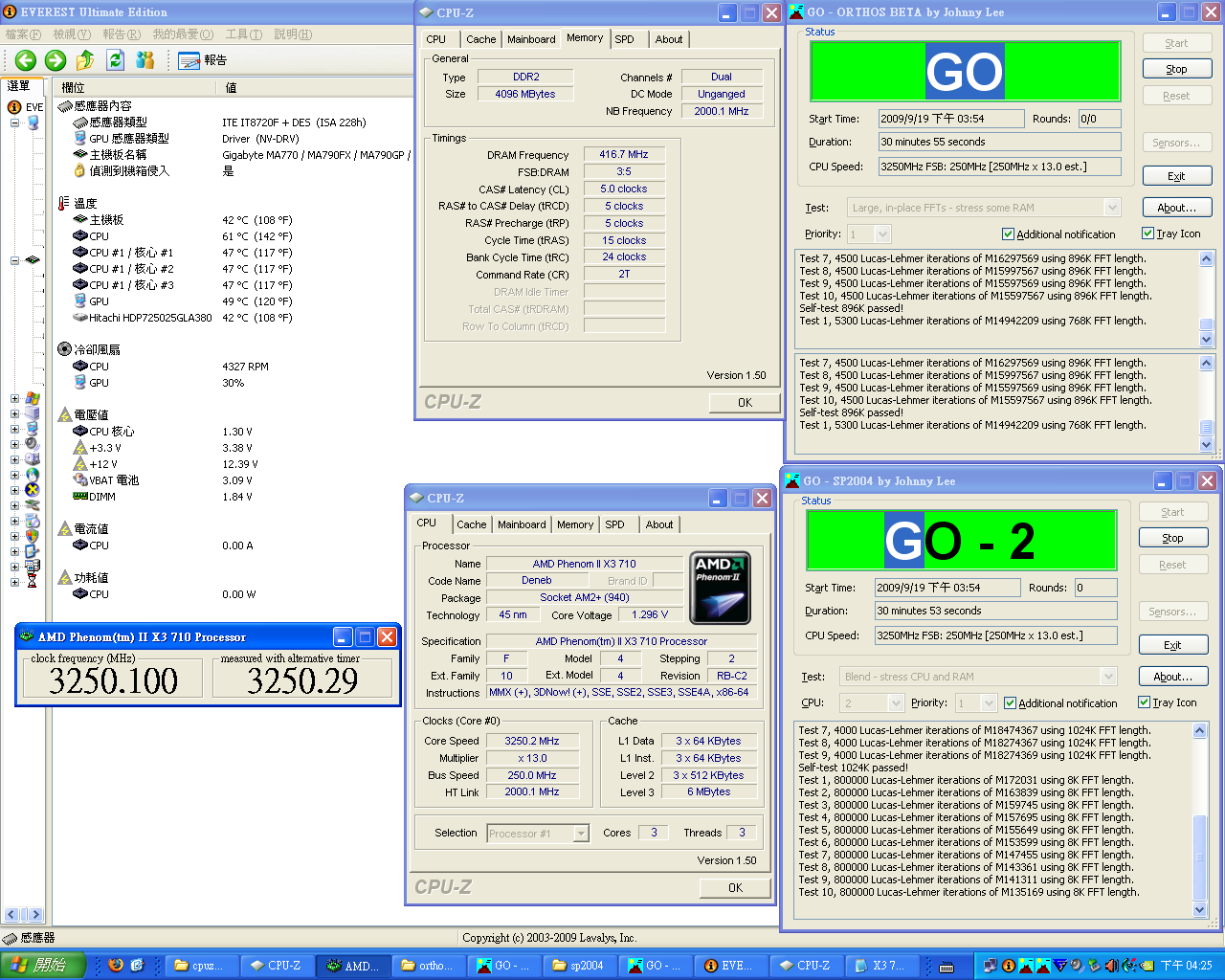Click the EVEREST tray icon in system tray

1008,966
